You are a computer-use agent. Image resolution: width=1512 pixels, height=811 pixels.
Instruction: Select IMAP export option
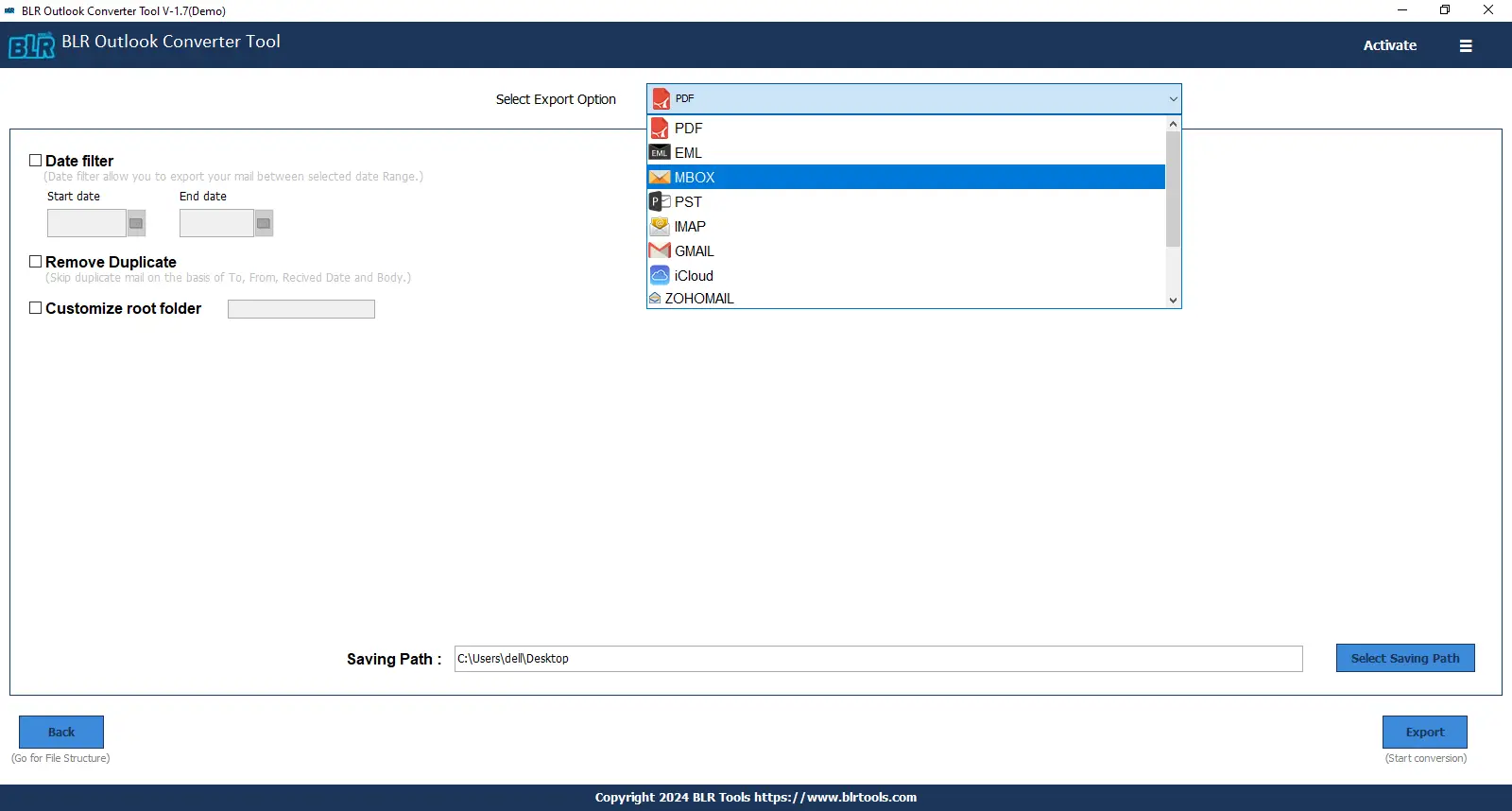pos(906,226)
